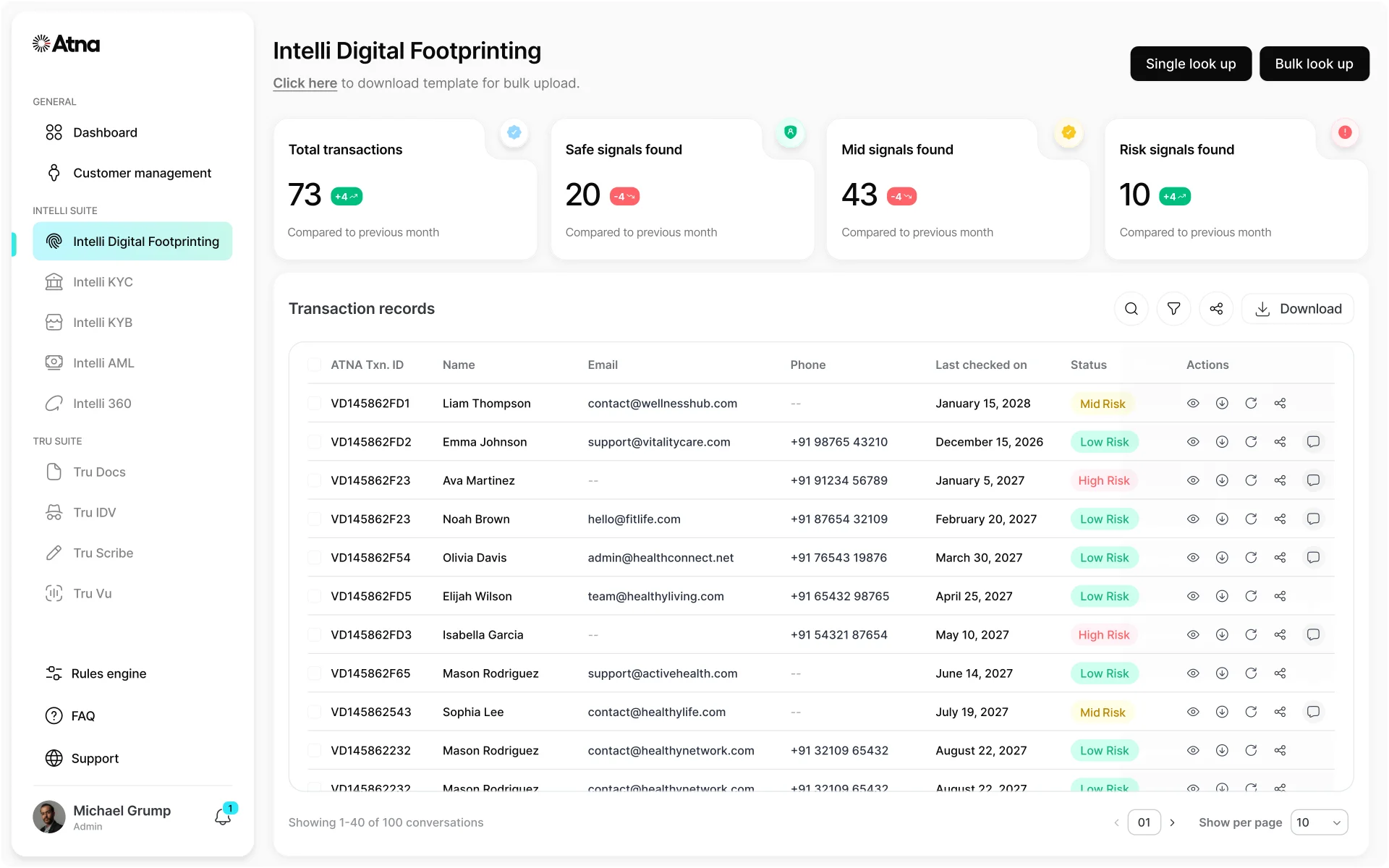Screen dimensions: 1389x868
Task: Refresh the VD145862F65 row check
Action: pyautogui.click(x=1251, y=673)
